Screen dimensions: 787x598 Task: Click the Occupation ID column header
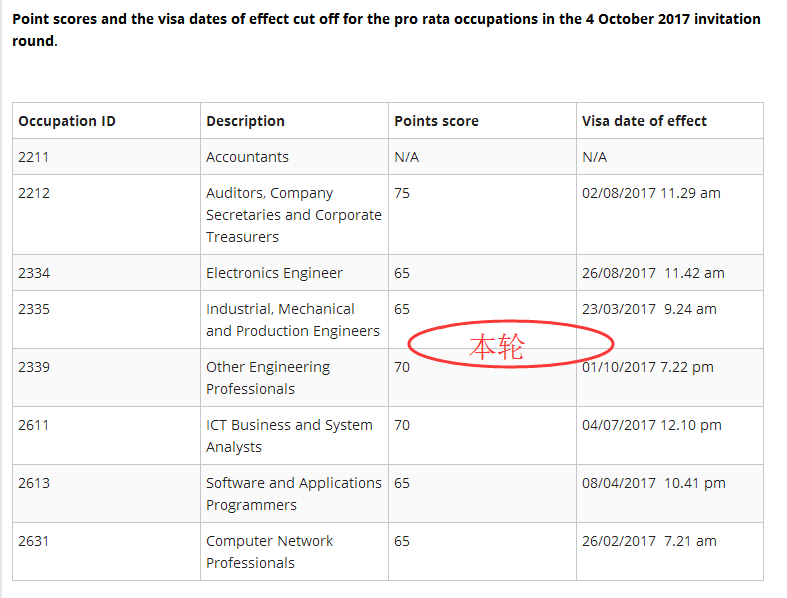point(67,121)
